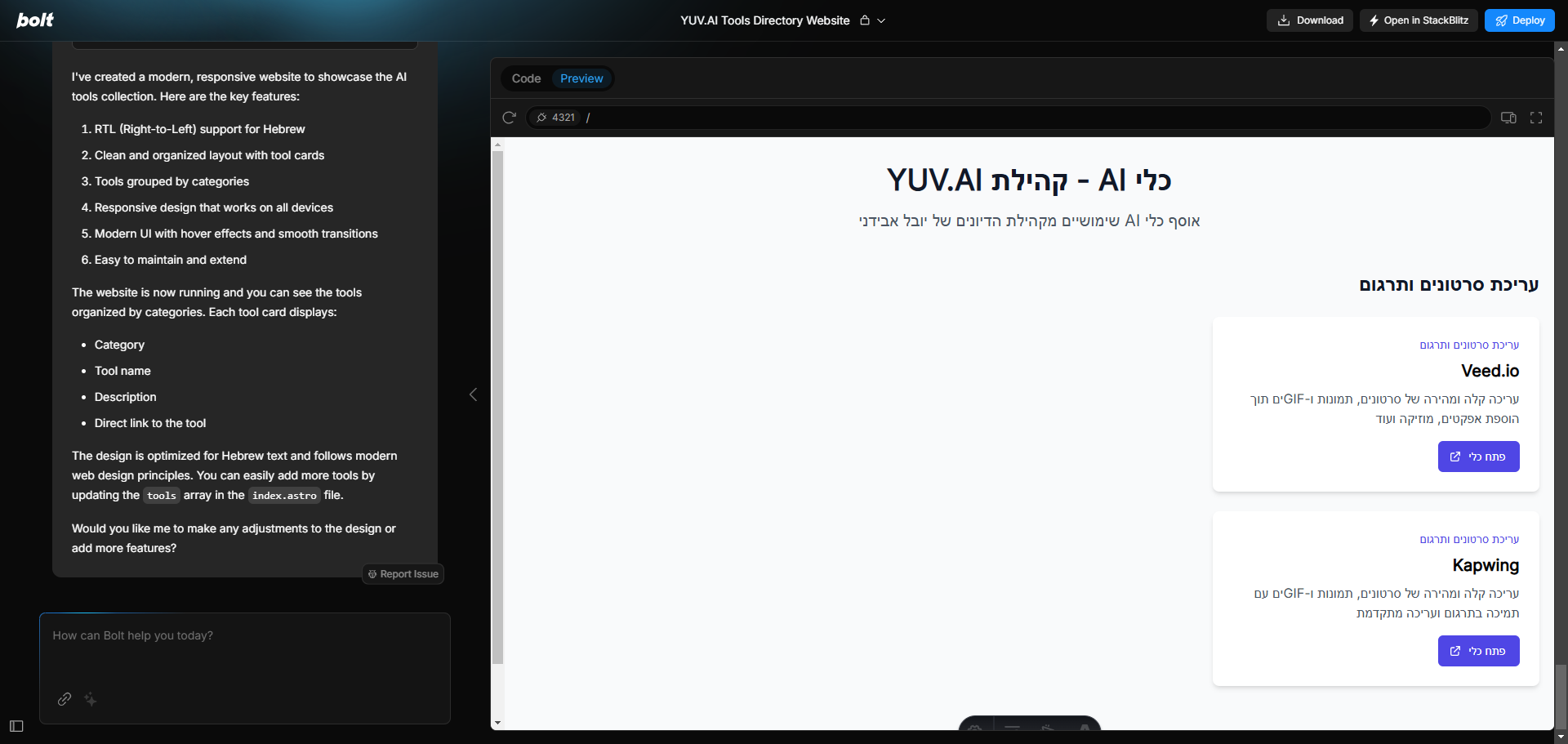Click the Hebrew subtitle under the main heading
The height and width of the screenshot is (744, 1568).
pyautogui.click(x=1029, y=221)
